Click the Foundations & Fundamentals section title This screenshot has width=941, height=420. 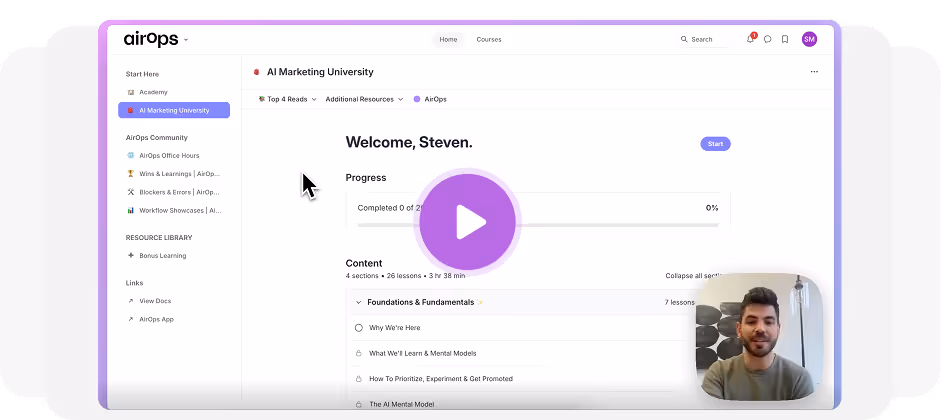tap(421, 302)
